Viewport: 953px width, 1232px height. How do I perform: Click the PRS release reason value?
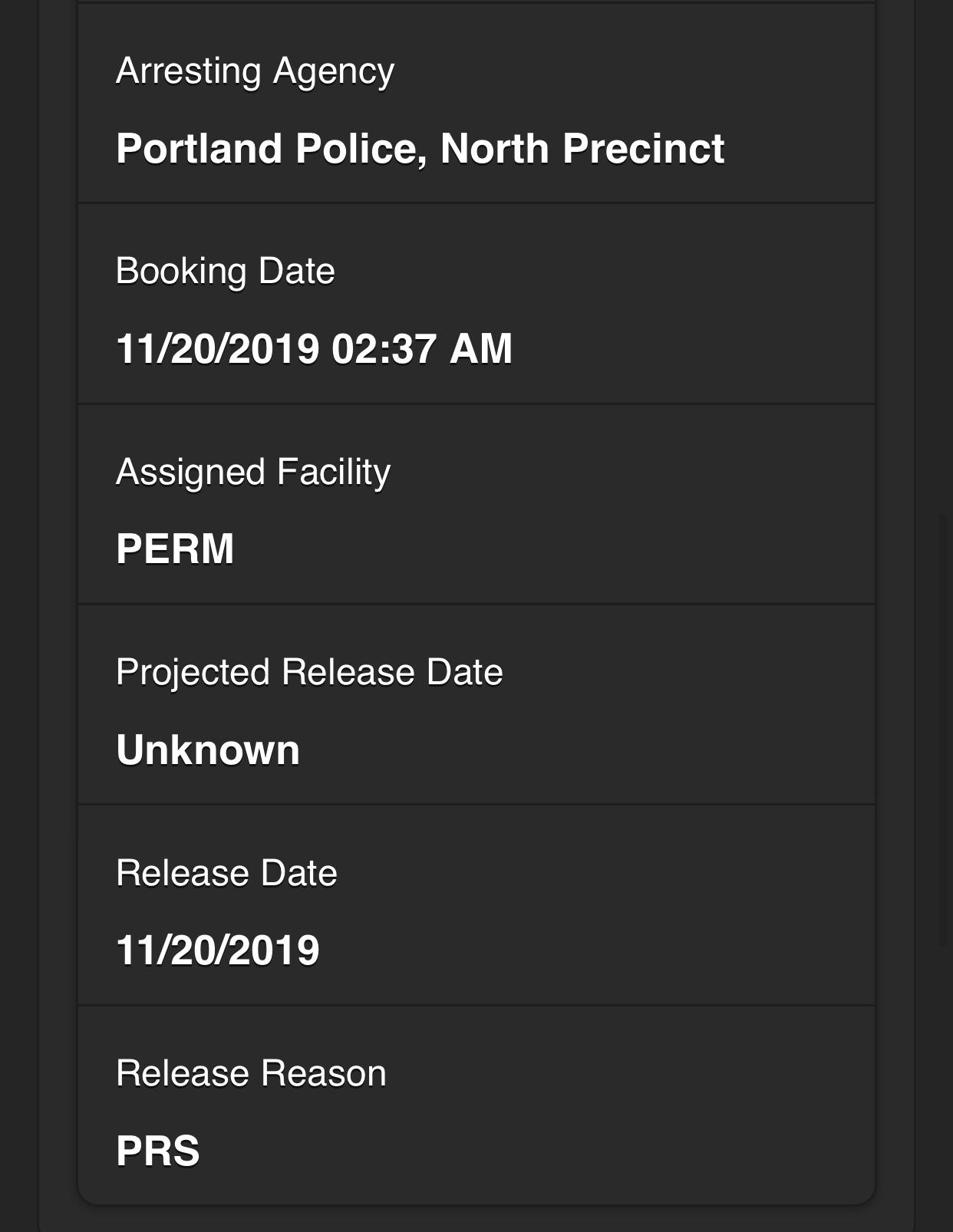158,1151
